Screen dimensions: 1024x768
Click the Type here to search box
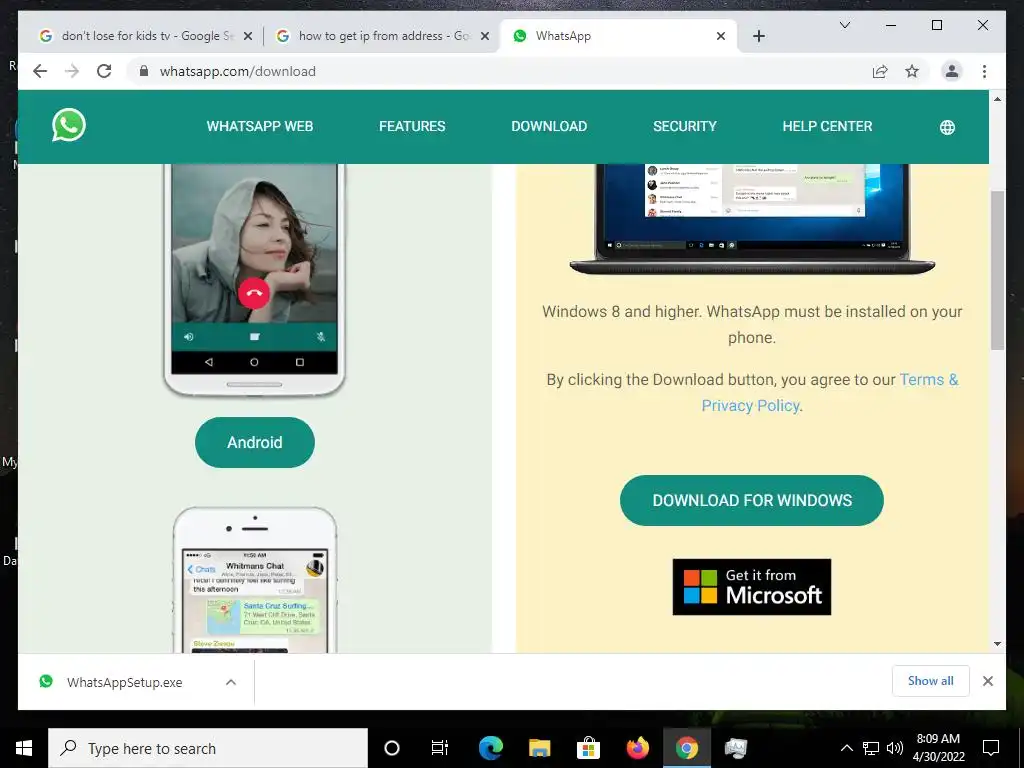[x=208, y=748]
